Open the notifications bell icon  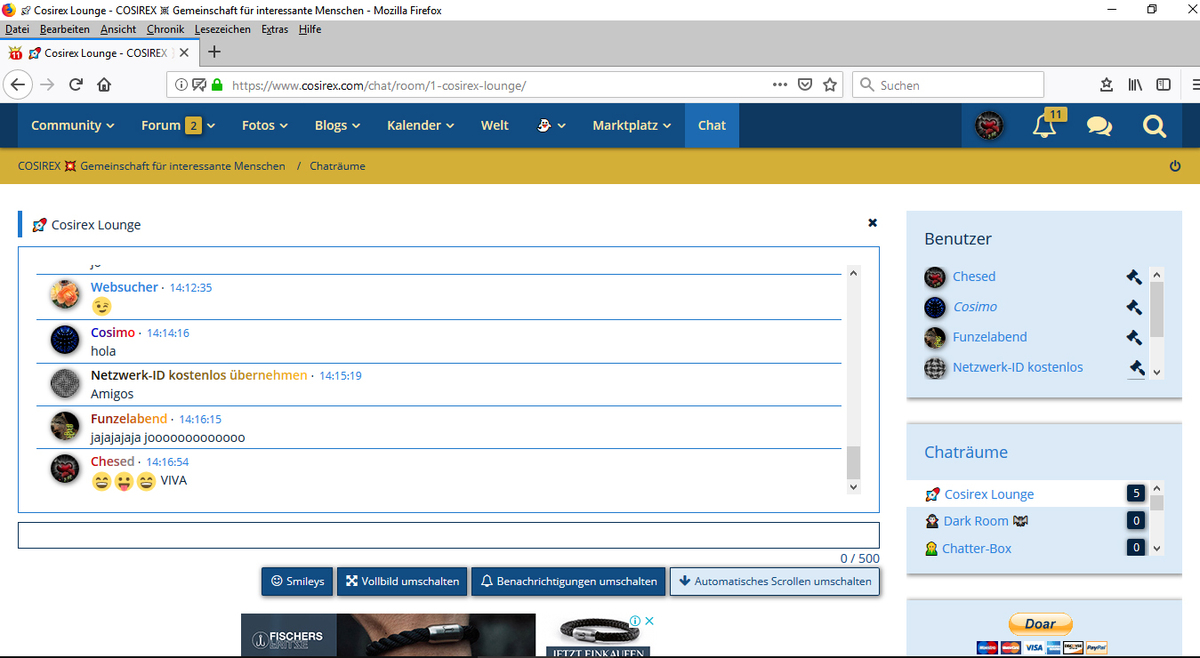(x=1044, y=126)
